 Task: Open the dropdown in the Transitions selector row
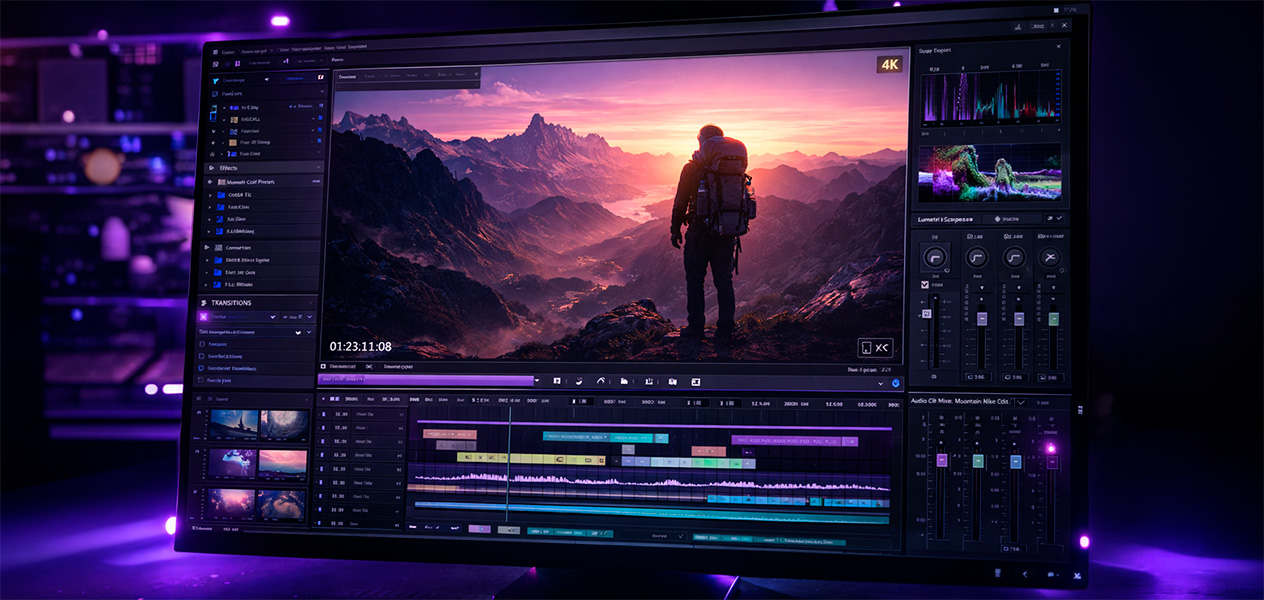pyautogui.click(x=273, y=317)
